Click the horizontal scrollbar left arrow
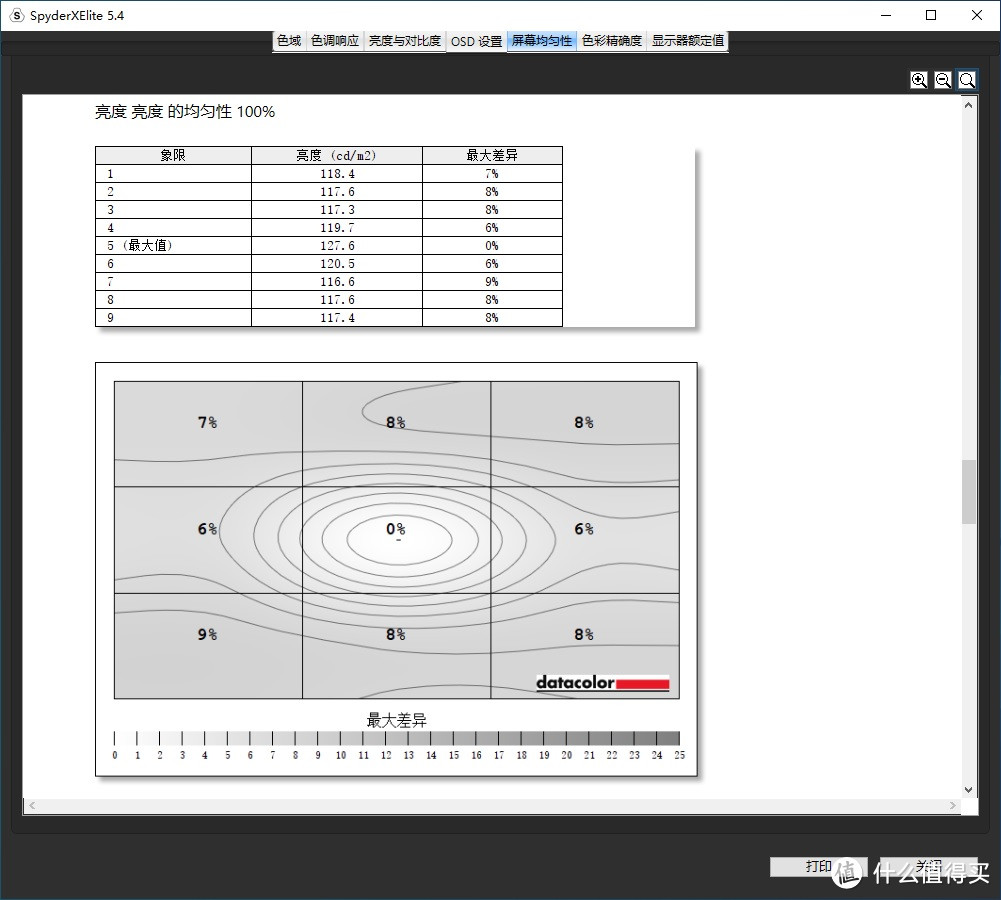 pyautogui.click(x=32, y=806)
